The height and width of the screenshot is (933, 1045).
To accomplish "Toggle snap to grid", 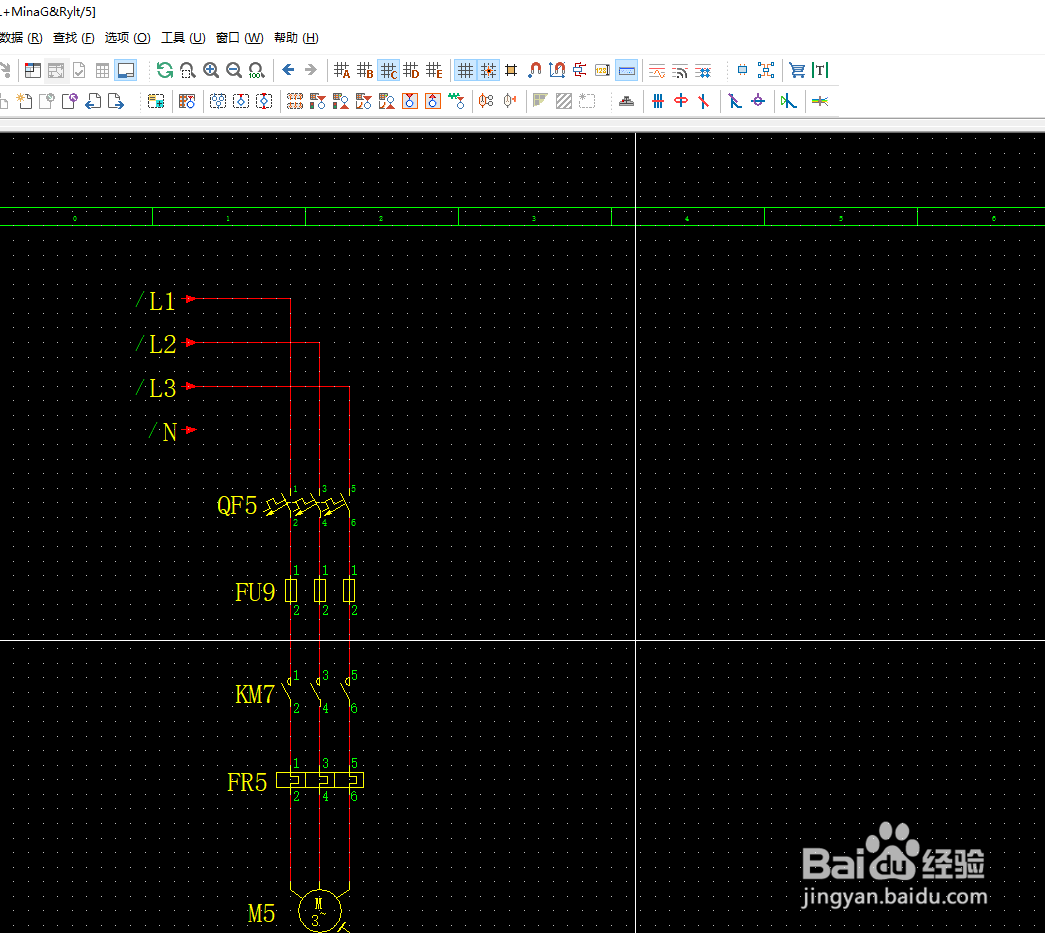I will point(489,70).
